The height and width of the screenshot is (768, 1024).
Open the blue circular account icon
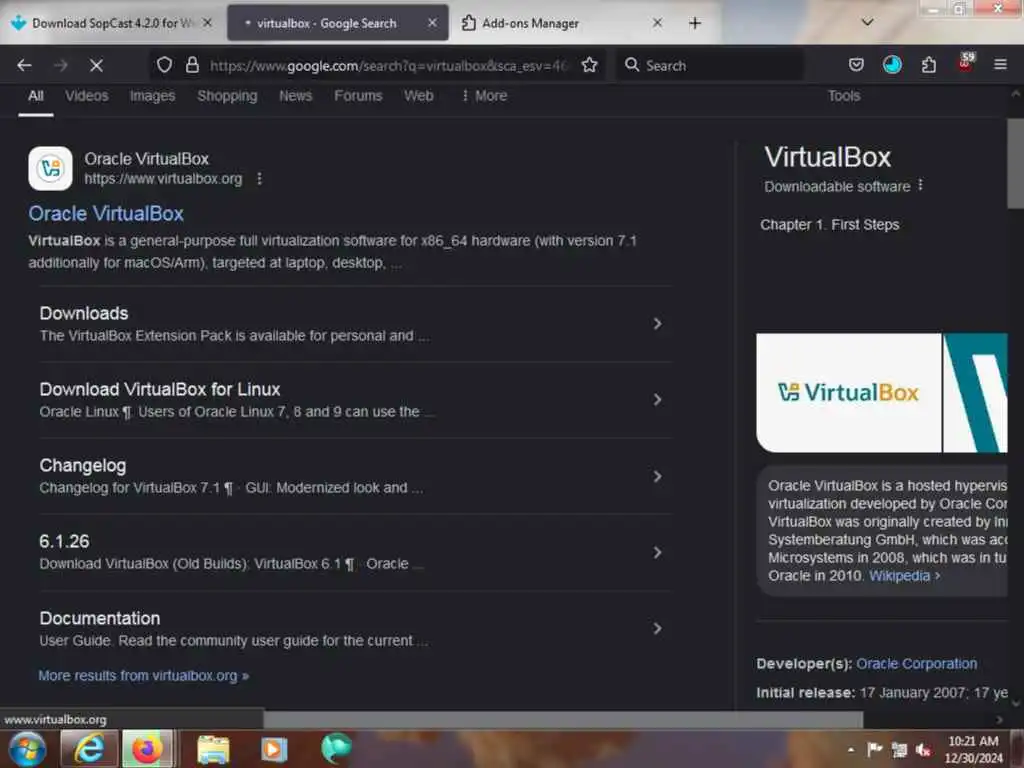tap(892, 65)
